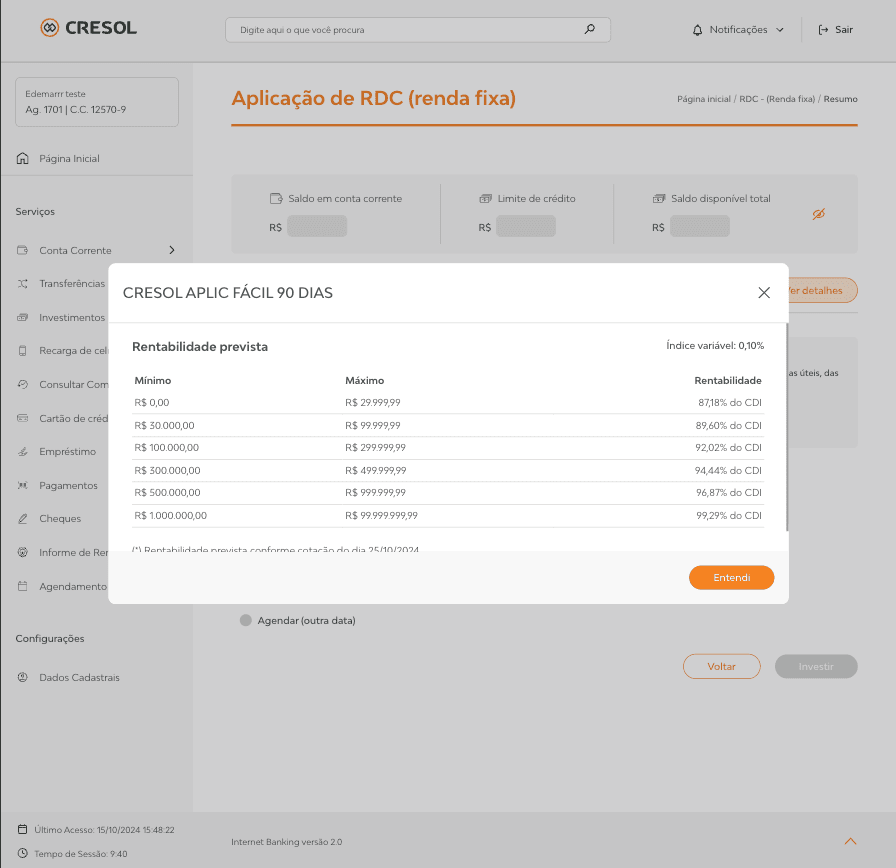This screenshot has height=868, width=896.
Task: Click the Informe de Rendimentos icon
Action: point(22,552)
